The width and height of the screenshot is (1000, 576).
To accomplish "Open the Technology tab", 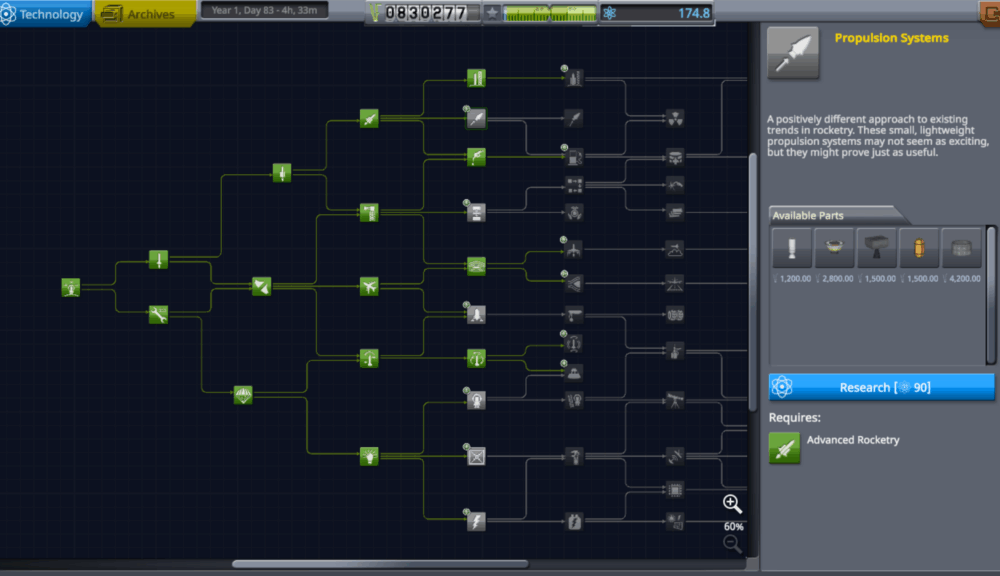I will 45,14.
